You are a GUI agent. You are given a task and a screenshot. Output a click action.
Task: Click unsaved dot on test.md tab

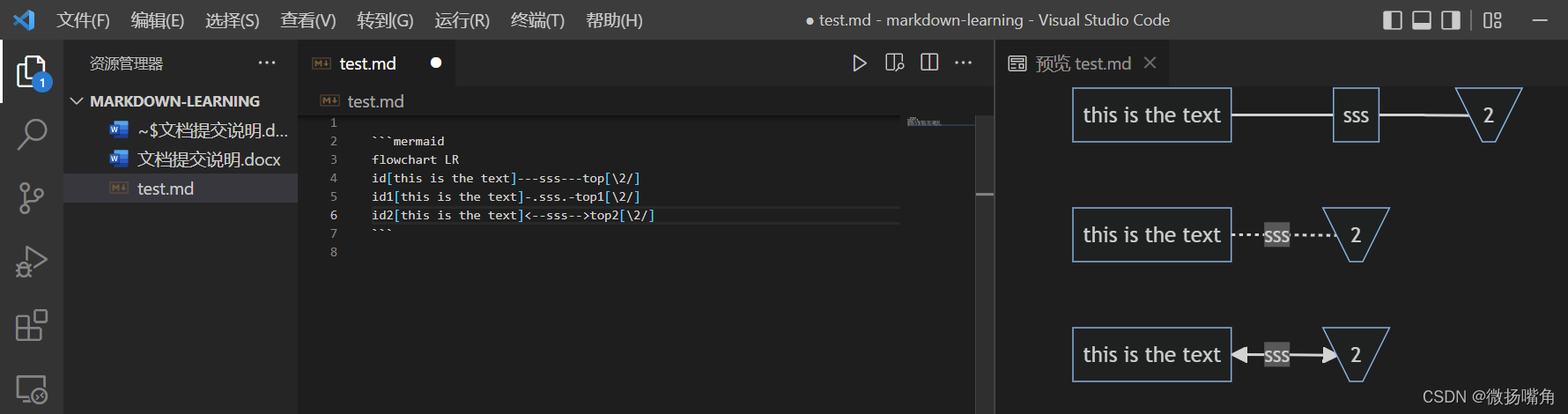[x=435, y=63]
